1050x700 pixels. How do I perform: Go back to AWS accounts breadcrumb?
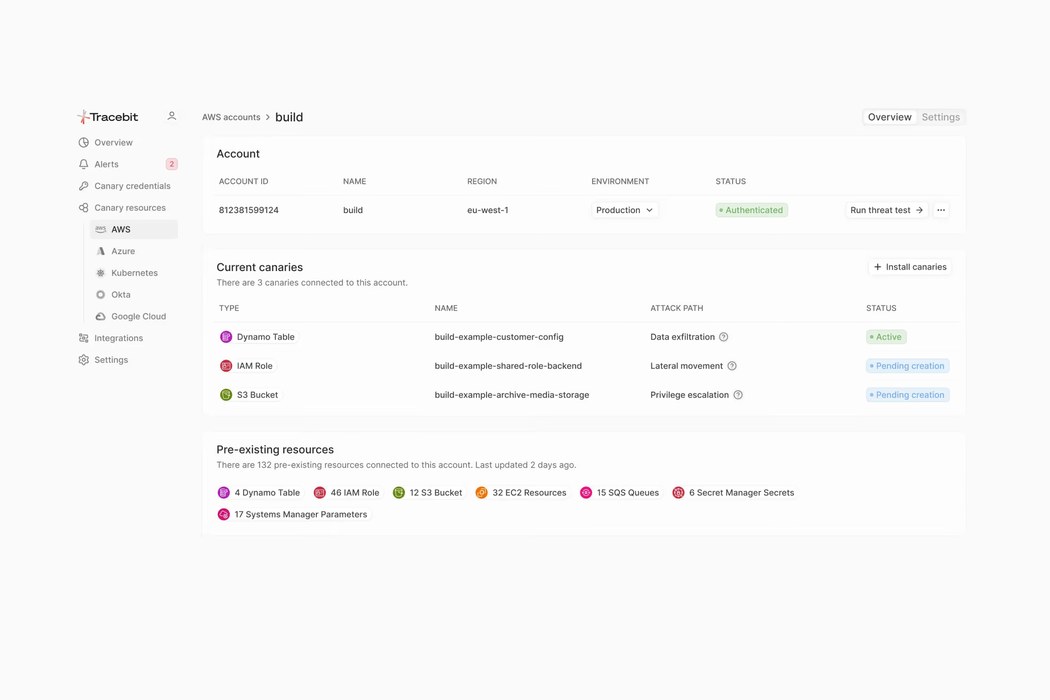(x=231, y=117)
